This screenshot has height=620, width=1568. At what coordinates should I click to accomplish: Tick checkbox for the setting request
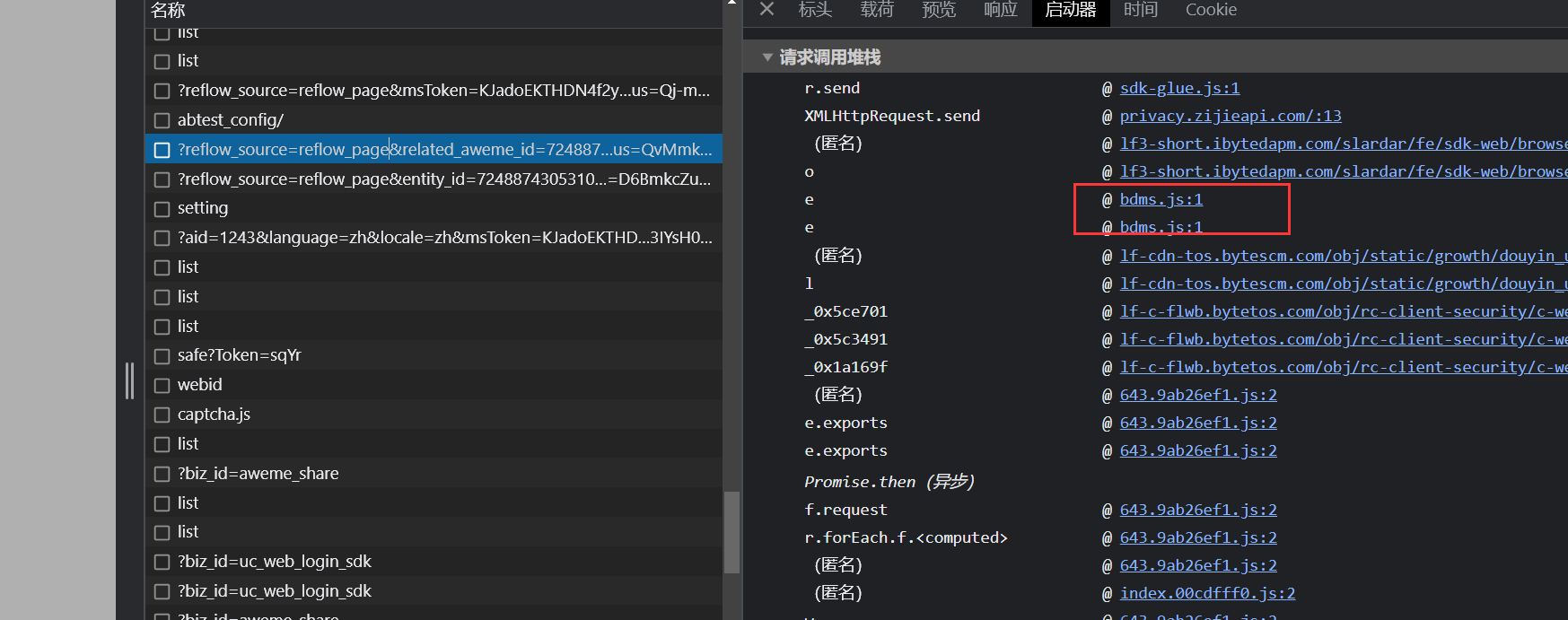[x=162, y=209]
